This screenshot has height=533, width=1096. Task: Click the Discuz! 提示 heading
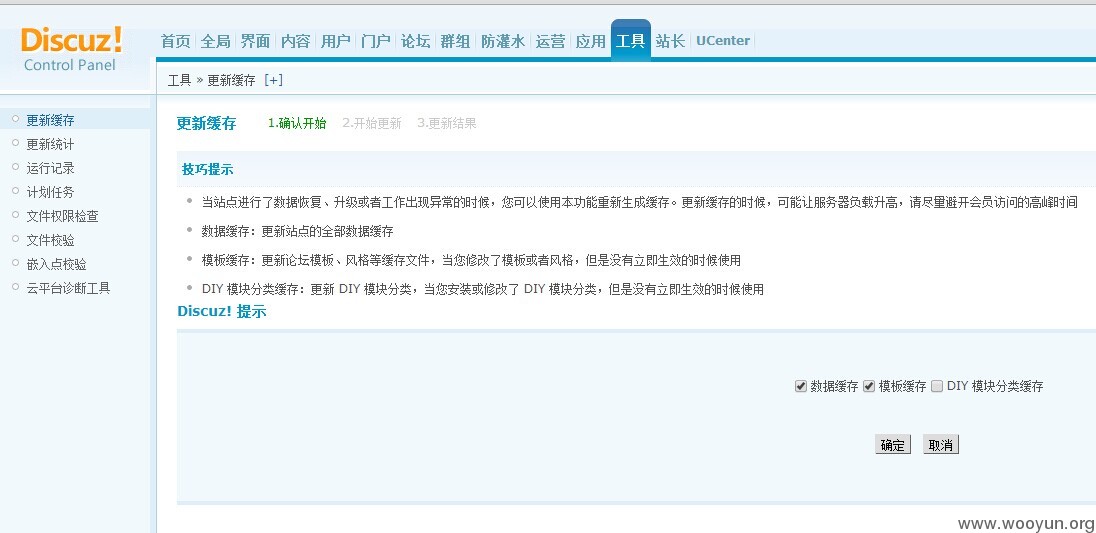point(222,312)
